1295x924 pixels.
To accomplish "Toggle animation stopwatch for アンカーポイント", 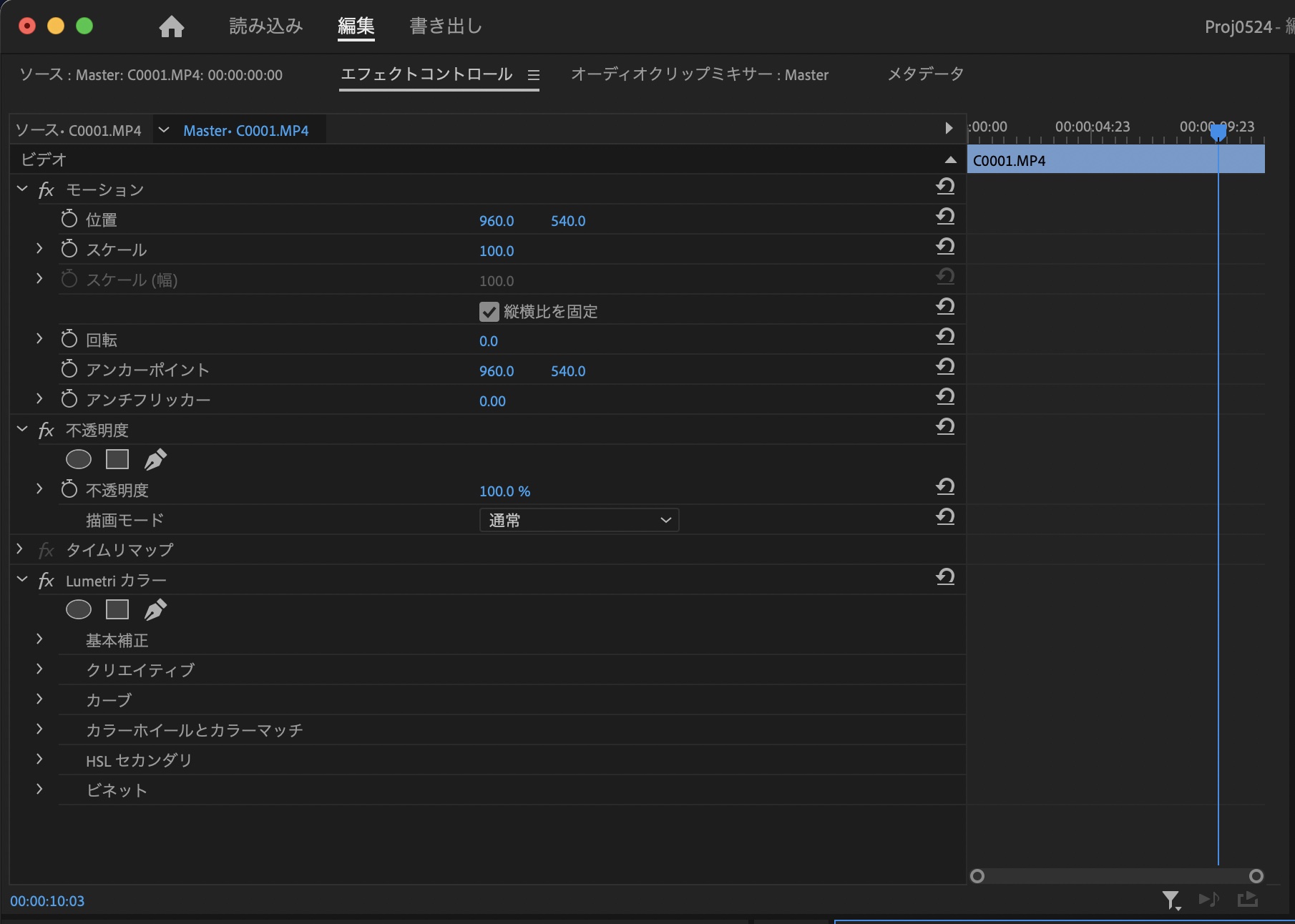I will point(69,369).
